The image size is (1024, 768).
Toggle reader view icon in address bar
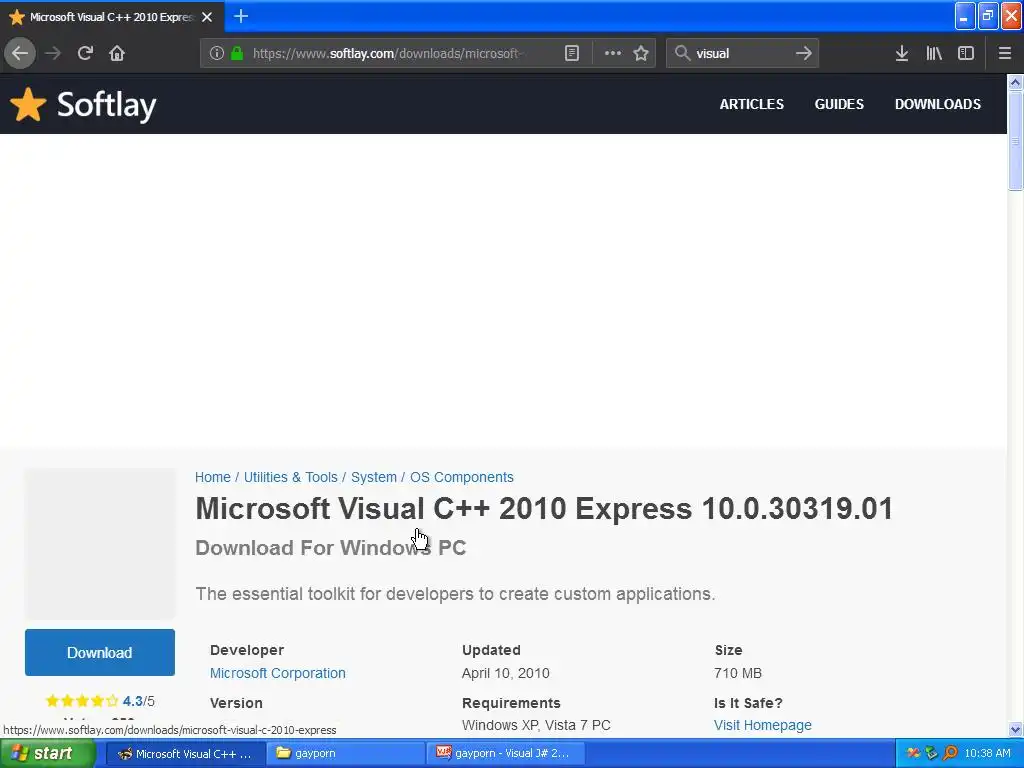572,53
